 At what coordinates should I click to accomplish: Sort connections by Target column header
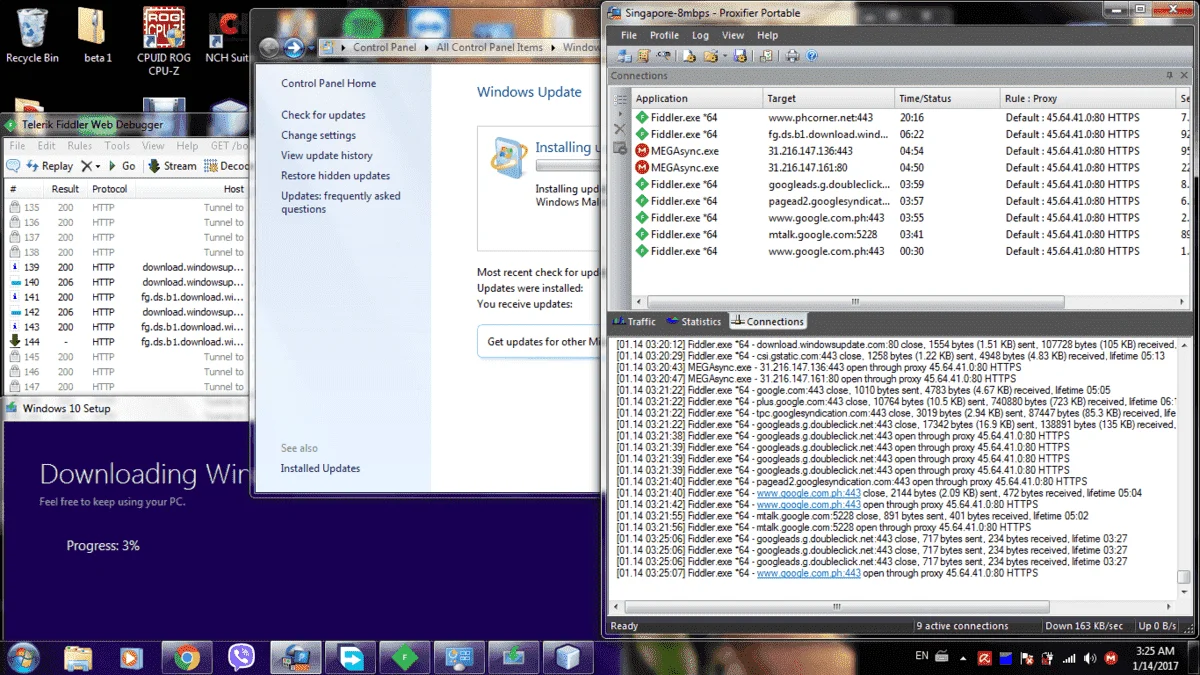click(827, 98)
